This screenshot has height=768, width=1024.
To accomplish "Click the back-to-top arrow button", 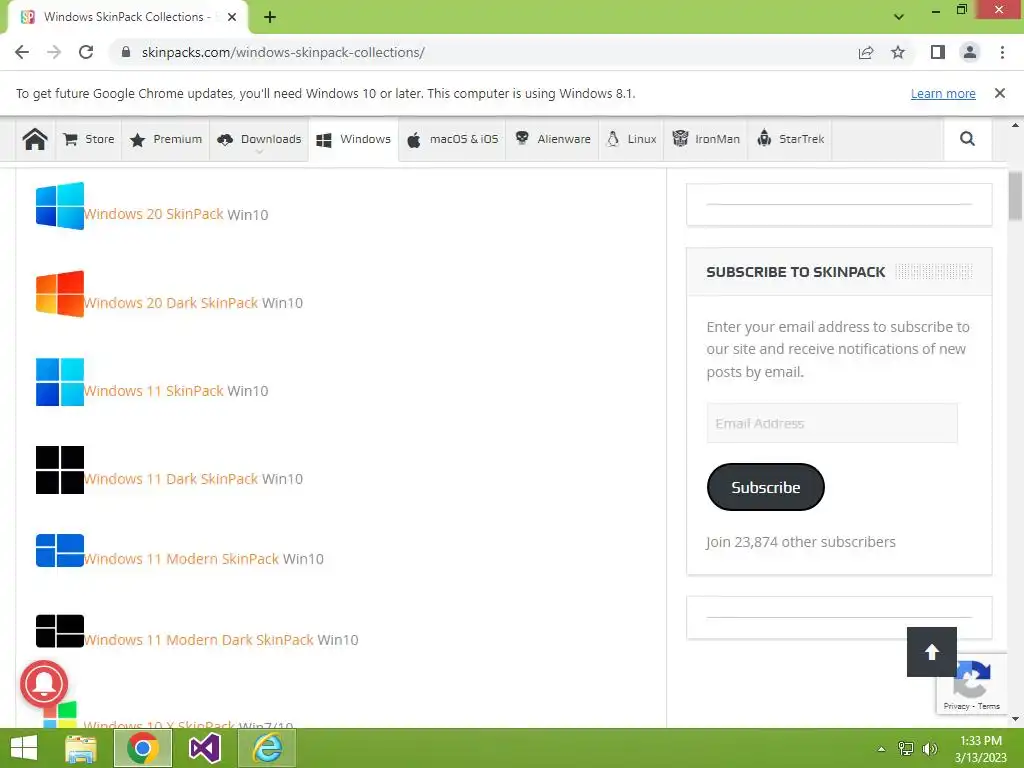I will (x=932, y=652).
